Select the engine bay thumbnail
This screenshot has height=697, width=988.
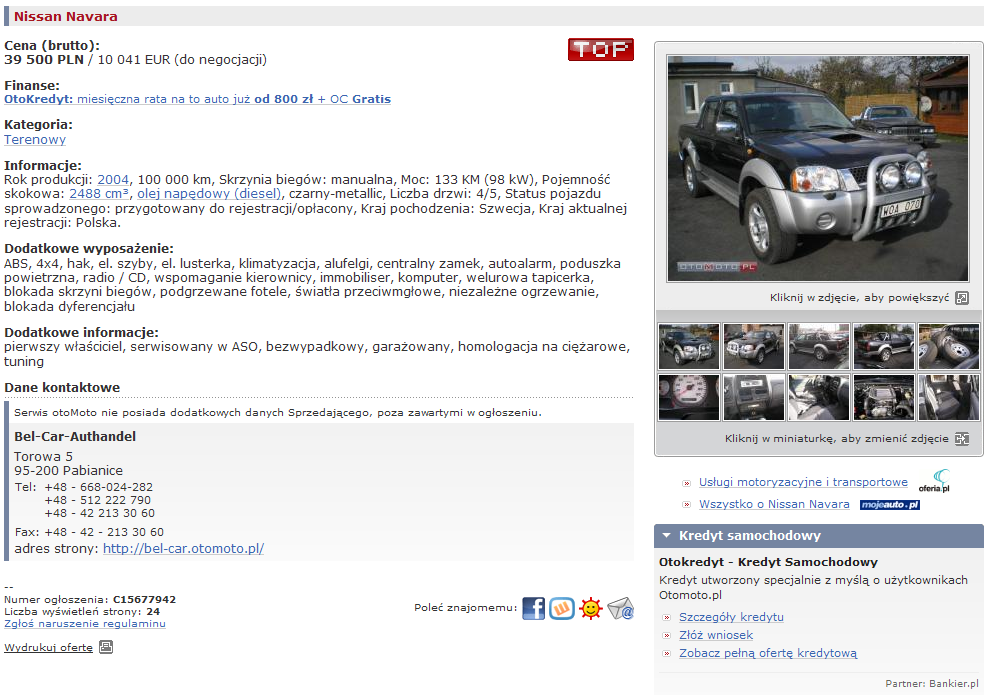(x=883, y=397)
